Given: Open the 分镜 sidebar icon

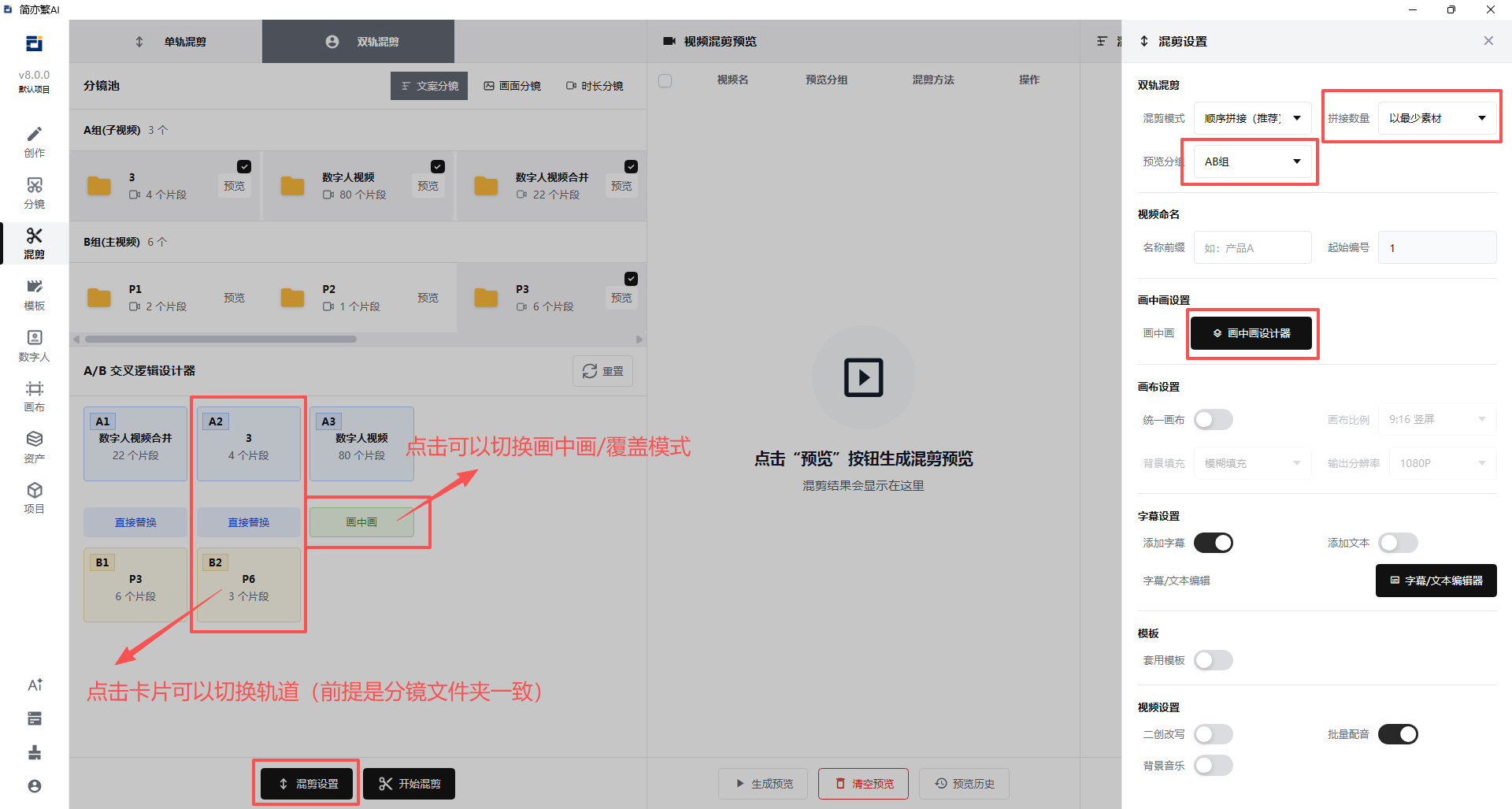Looking at the screenshot, I should tap(34, 193).
